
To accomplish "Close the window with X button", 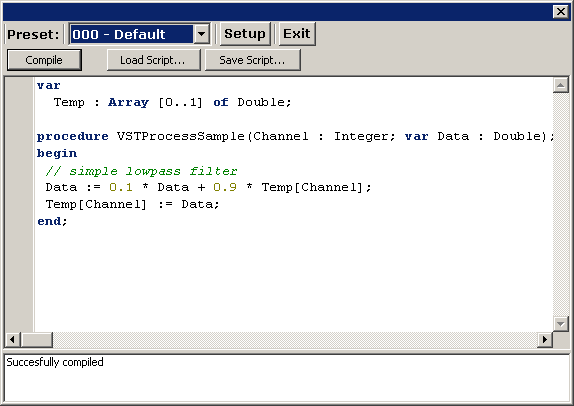I will 560,11.
